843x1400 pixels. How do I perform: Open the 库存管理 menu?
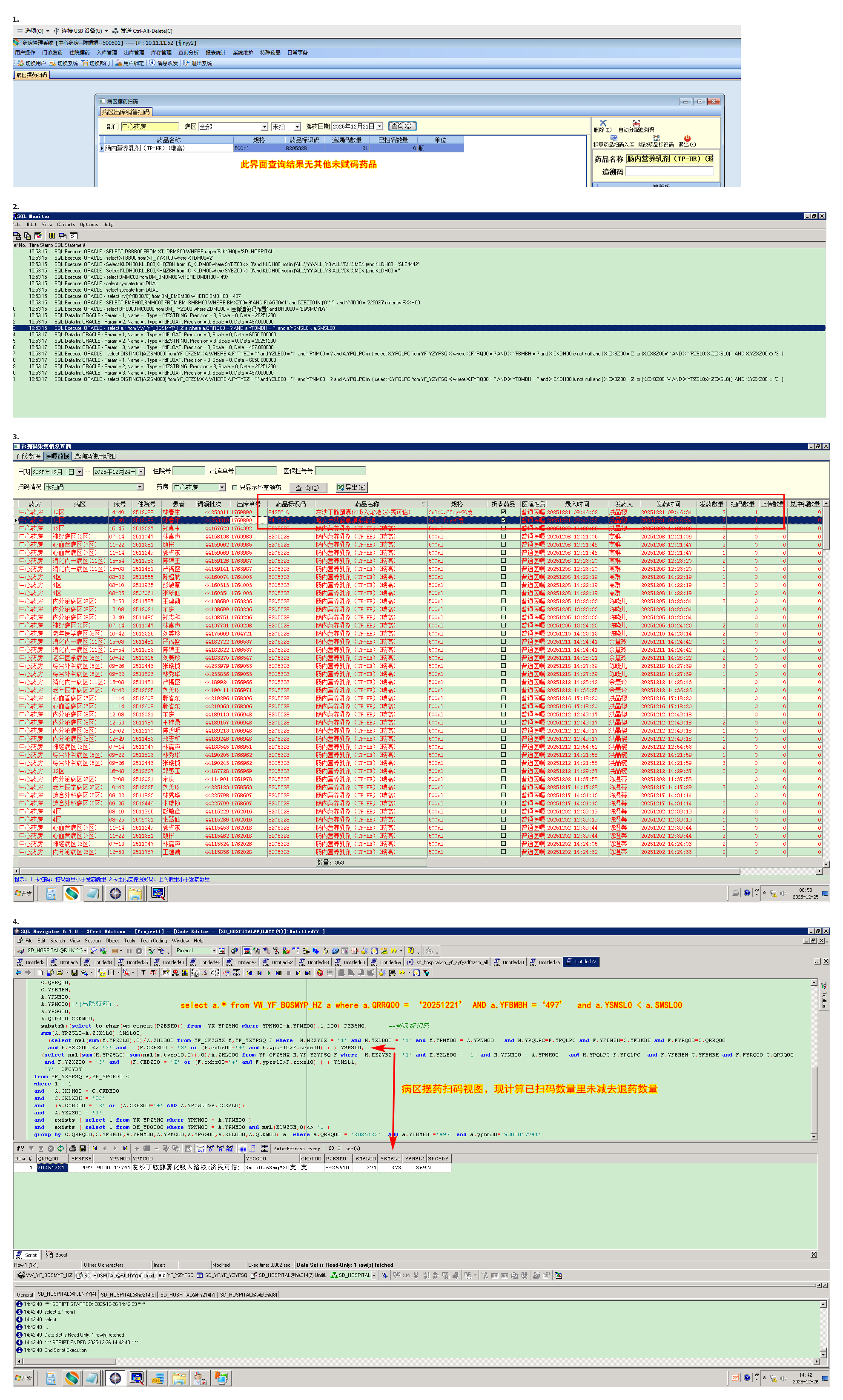[x=161, y=52]
